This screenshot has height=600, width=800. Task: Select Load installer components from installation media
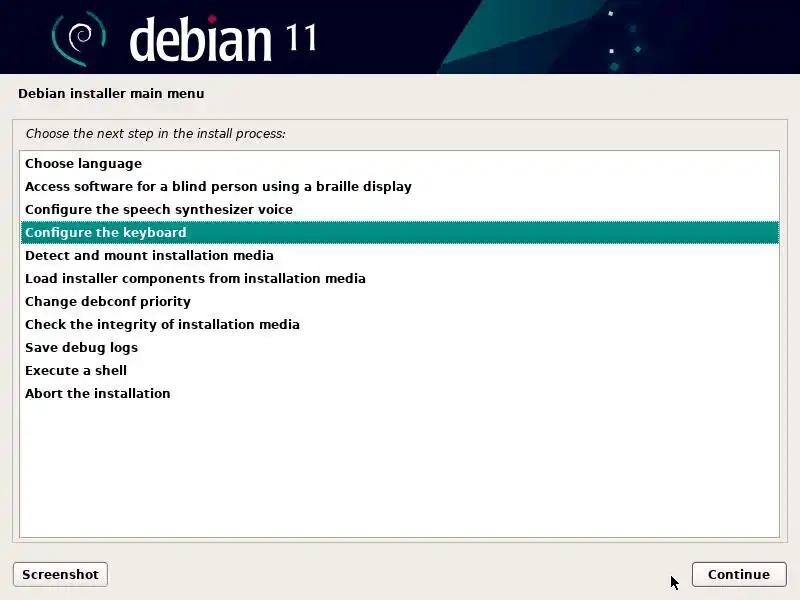399,278
